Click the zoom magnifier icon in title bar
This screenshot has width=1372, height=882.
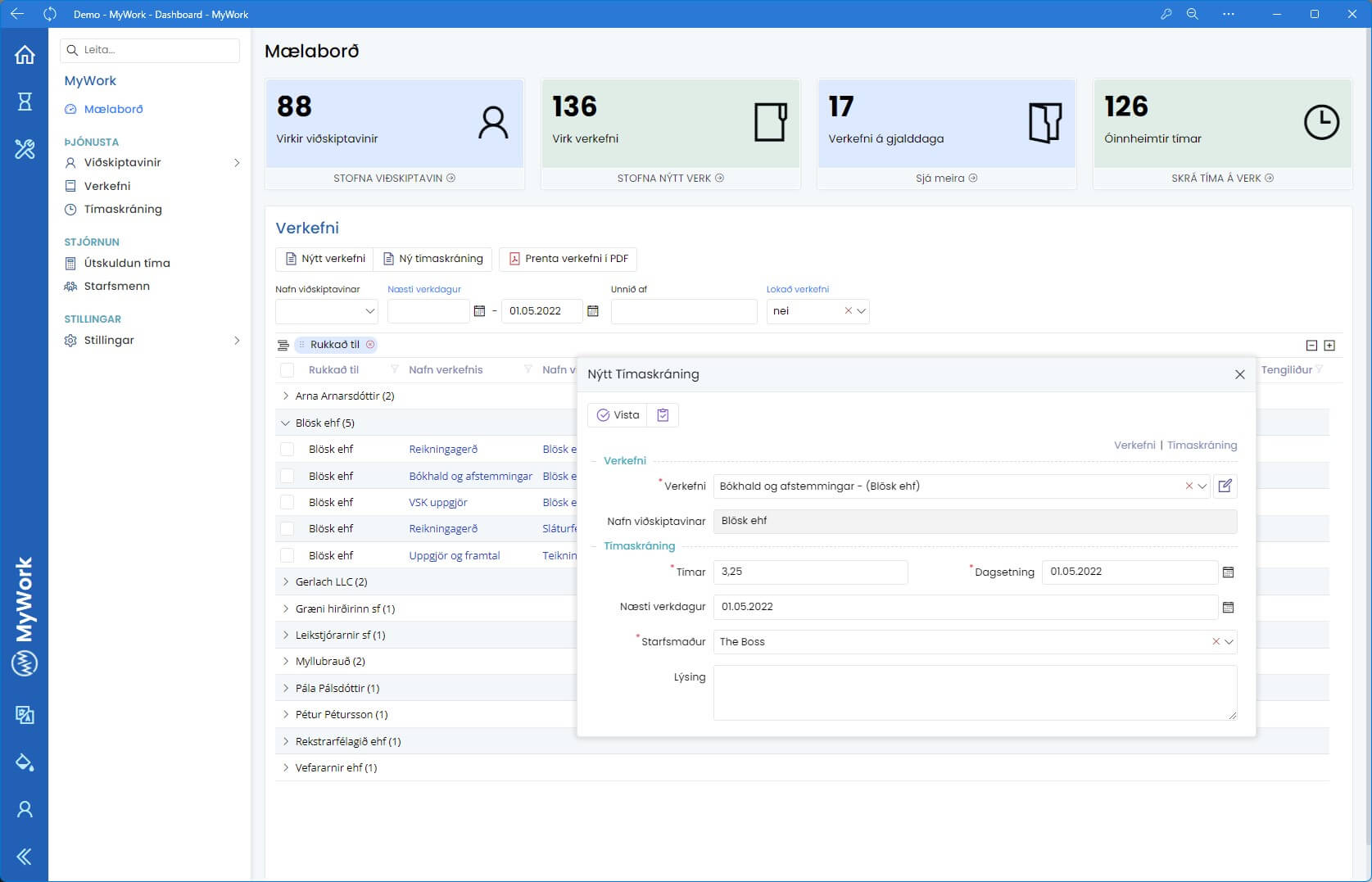1193,14
